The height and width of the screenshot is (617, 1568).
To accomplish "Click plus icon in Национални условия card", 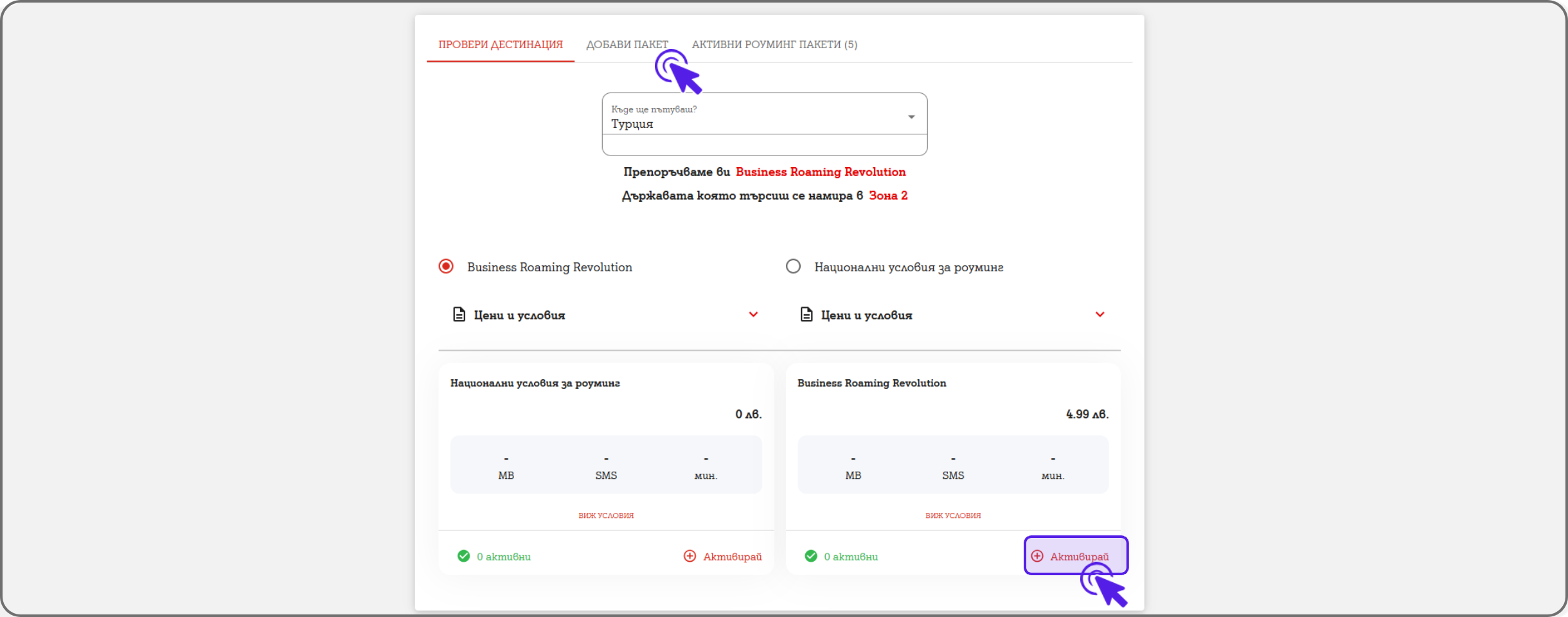I will point(690,556).
